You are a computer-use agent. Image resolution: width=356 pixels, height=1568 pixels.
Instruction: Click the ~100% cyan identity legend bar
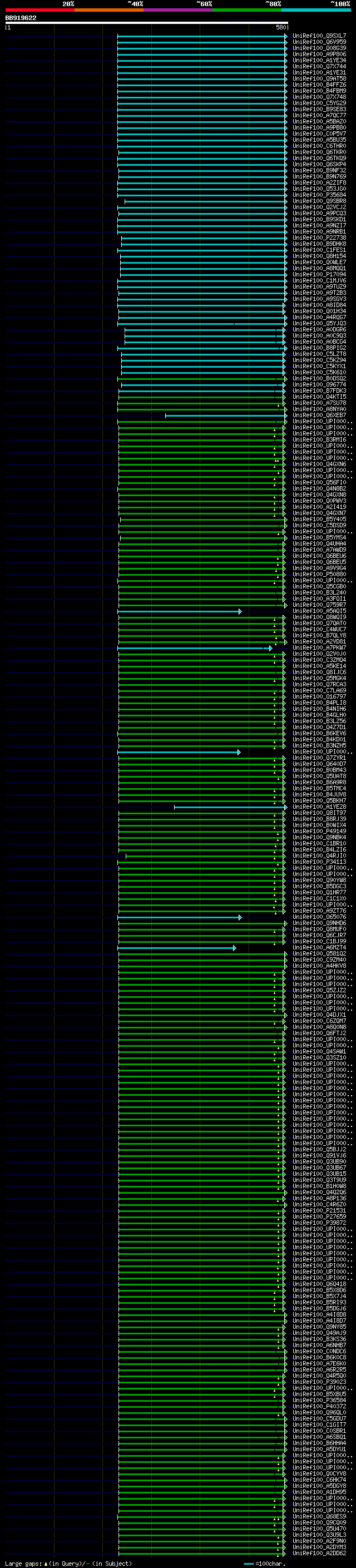coord(316,10)
